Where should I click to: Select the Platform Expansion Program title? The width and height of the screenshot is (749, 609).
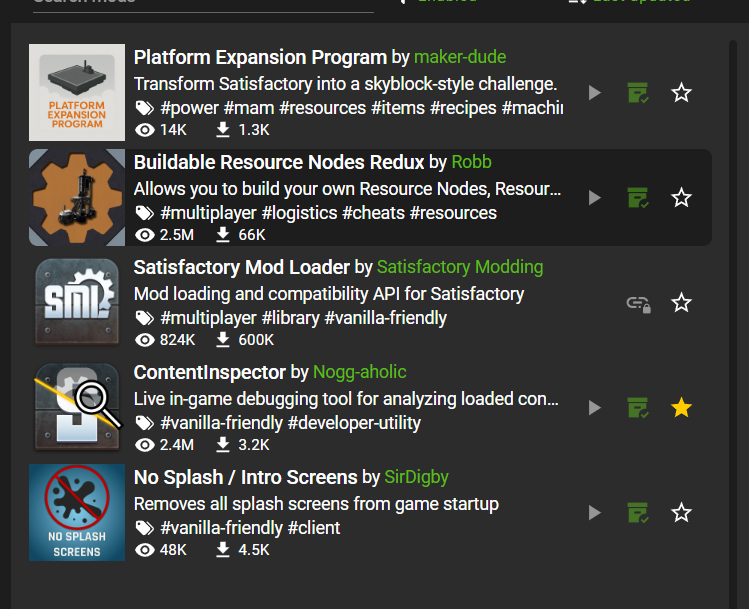(260, 57)
